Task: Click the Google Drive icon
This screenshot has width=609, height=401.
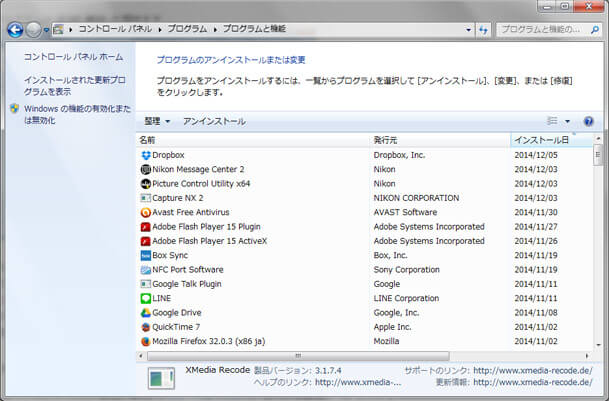Action: [146, 313]
